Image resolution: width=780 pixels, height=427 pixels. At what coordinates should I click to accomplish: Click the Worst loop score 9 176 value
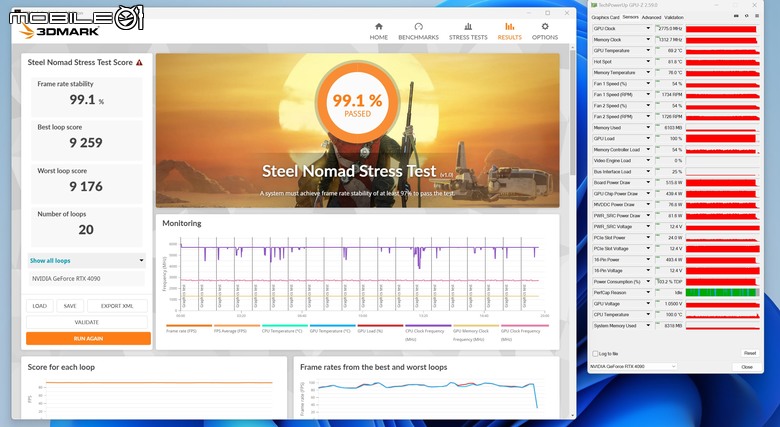[86, 187]
